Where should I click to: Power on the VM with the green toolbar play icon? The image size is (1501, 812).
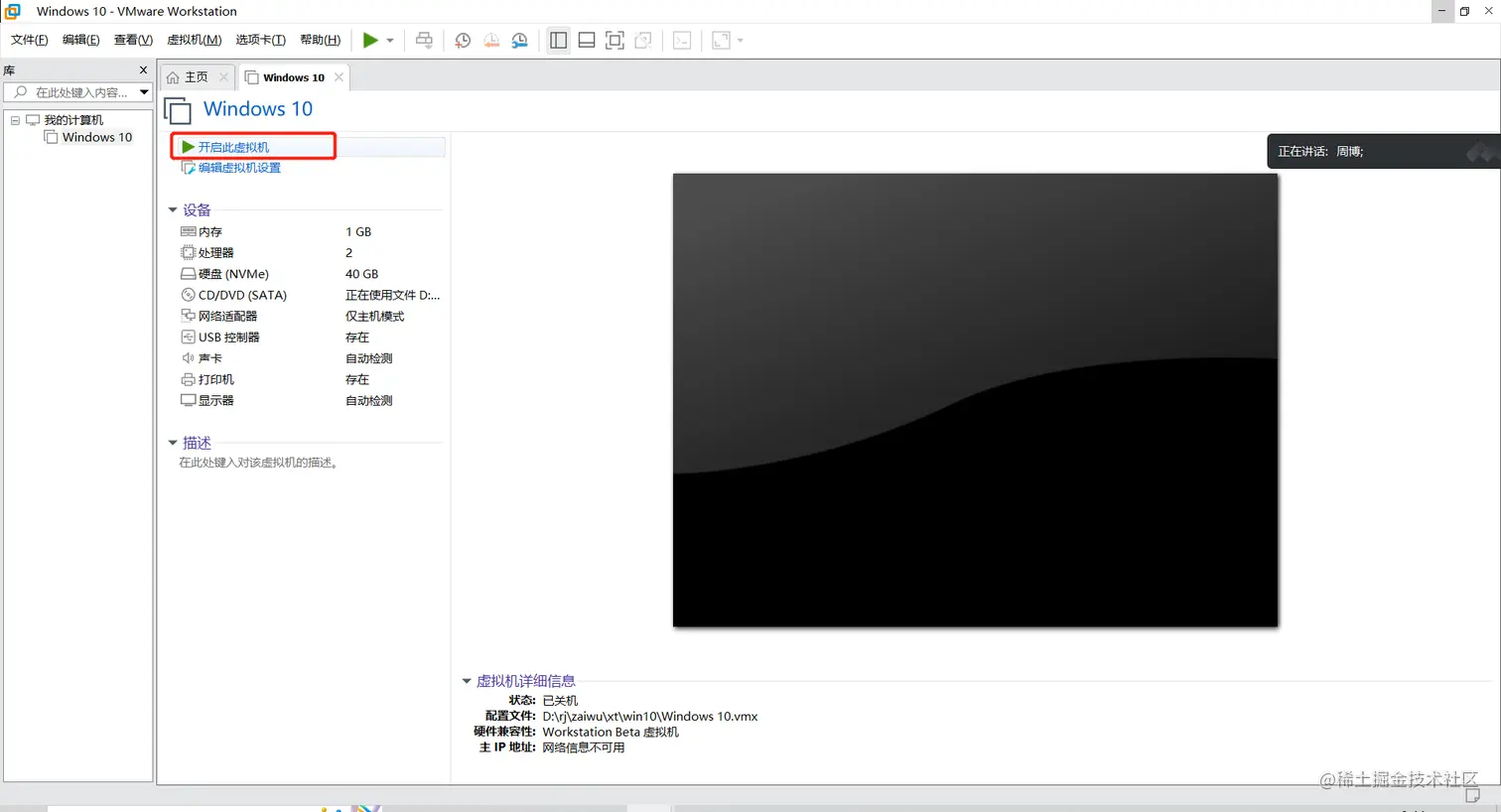click(x=370, y=40)
